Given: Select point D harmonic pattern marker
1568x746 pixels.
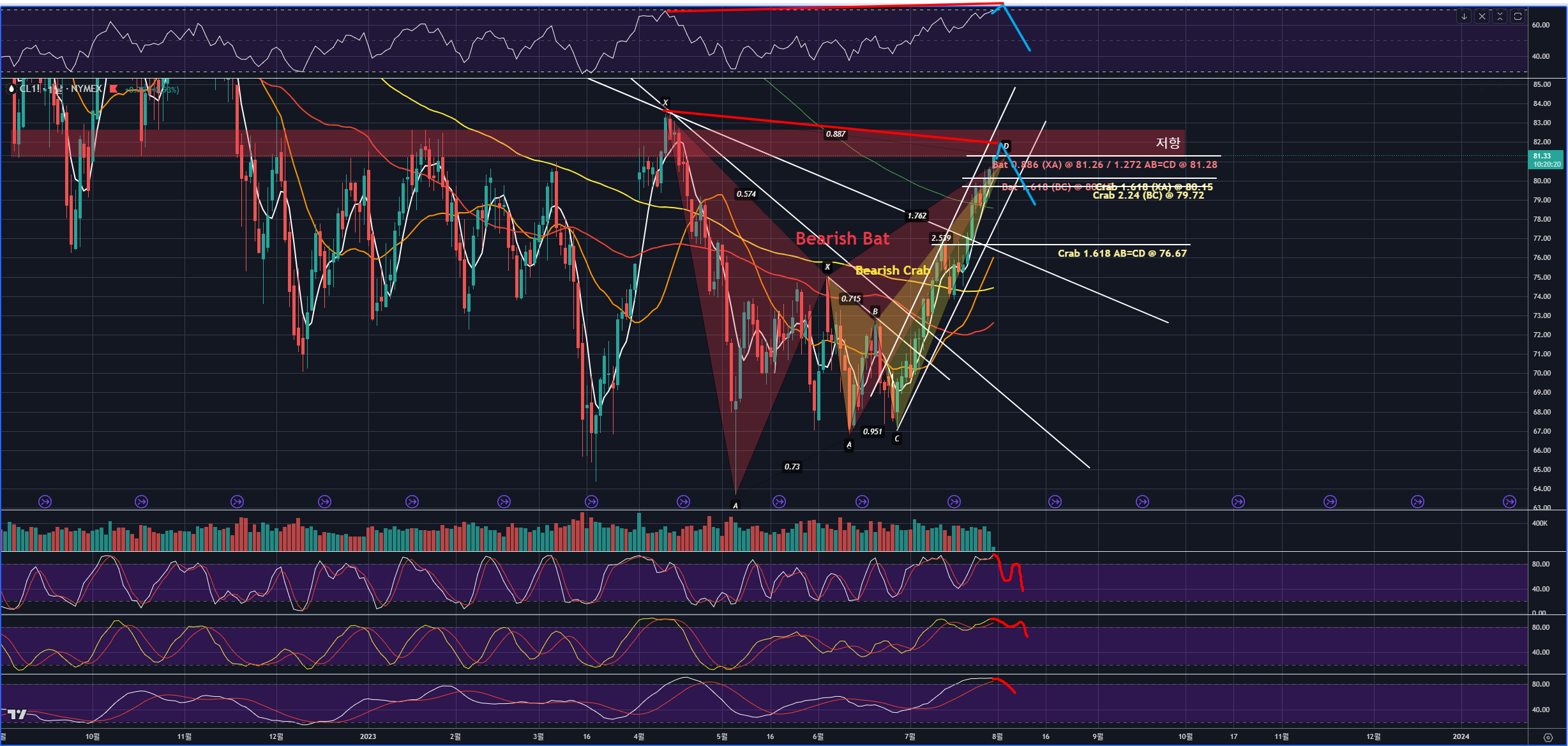Looking at the screenshot, I should (x=1006, y=146).
